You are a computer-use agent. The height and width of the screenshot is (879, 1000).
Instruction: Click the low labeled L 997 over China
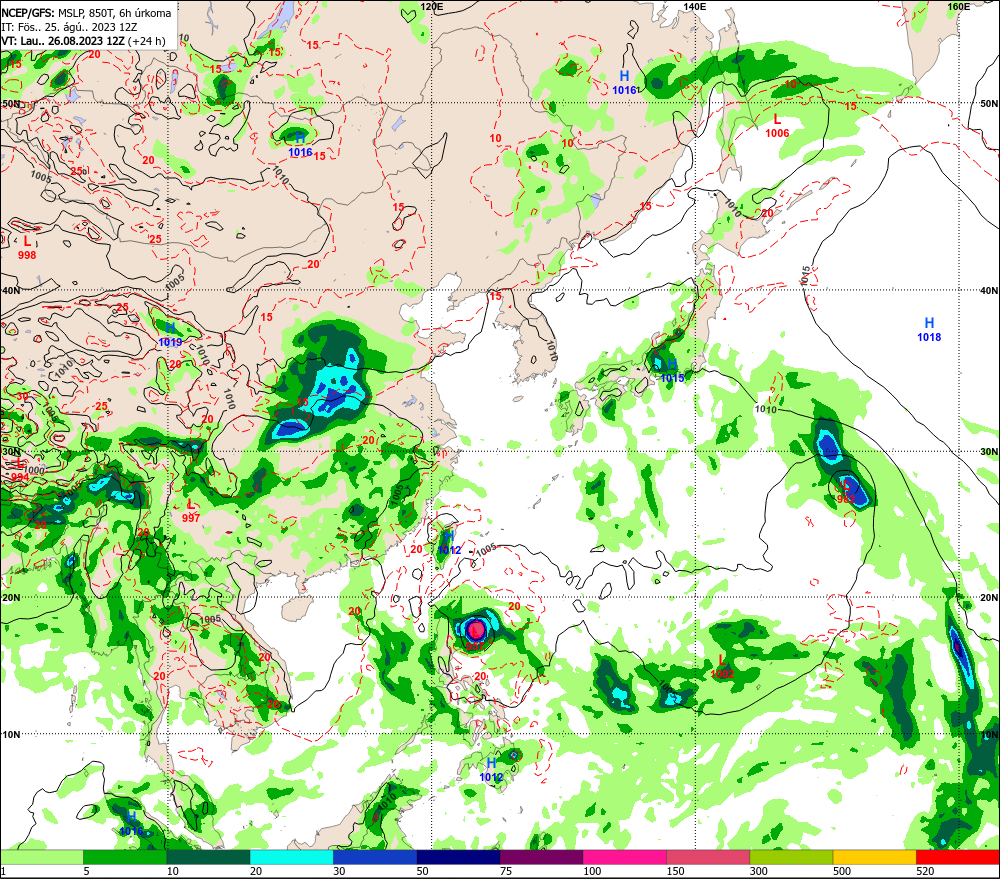pyautogui.click(x=191, y=511)
